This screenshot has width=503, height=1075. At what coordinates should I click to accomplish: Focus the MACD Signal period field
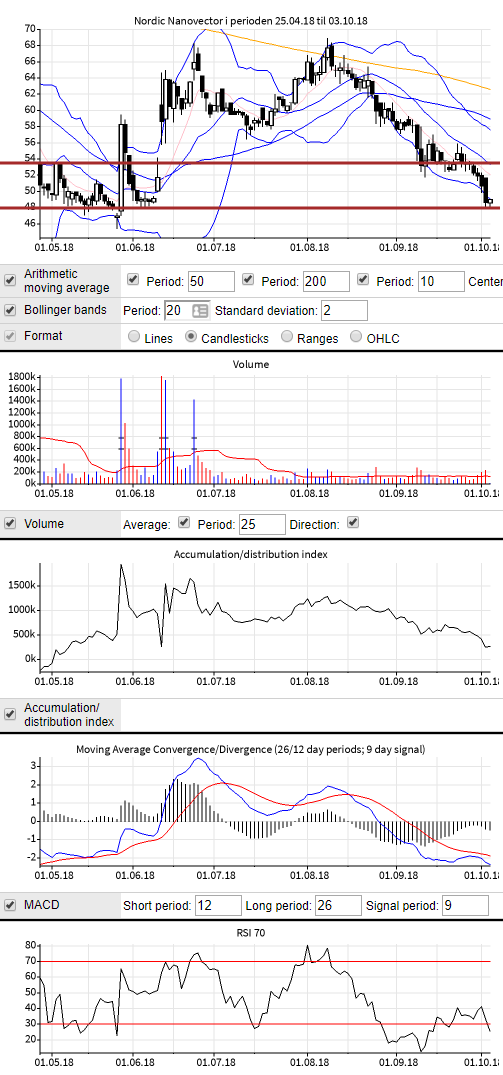tap(465, 906)
